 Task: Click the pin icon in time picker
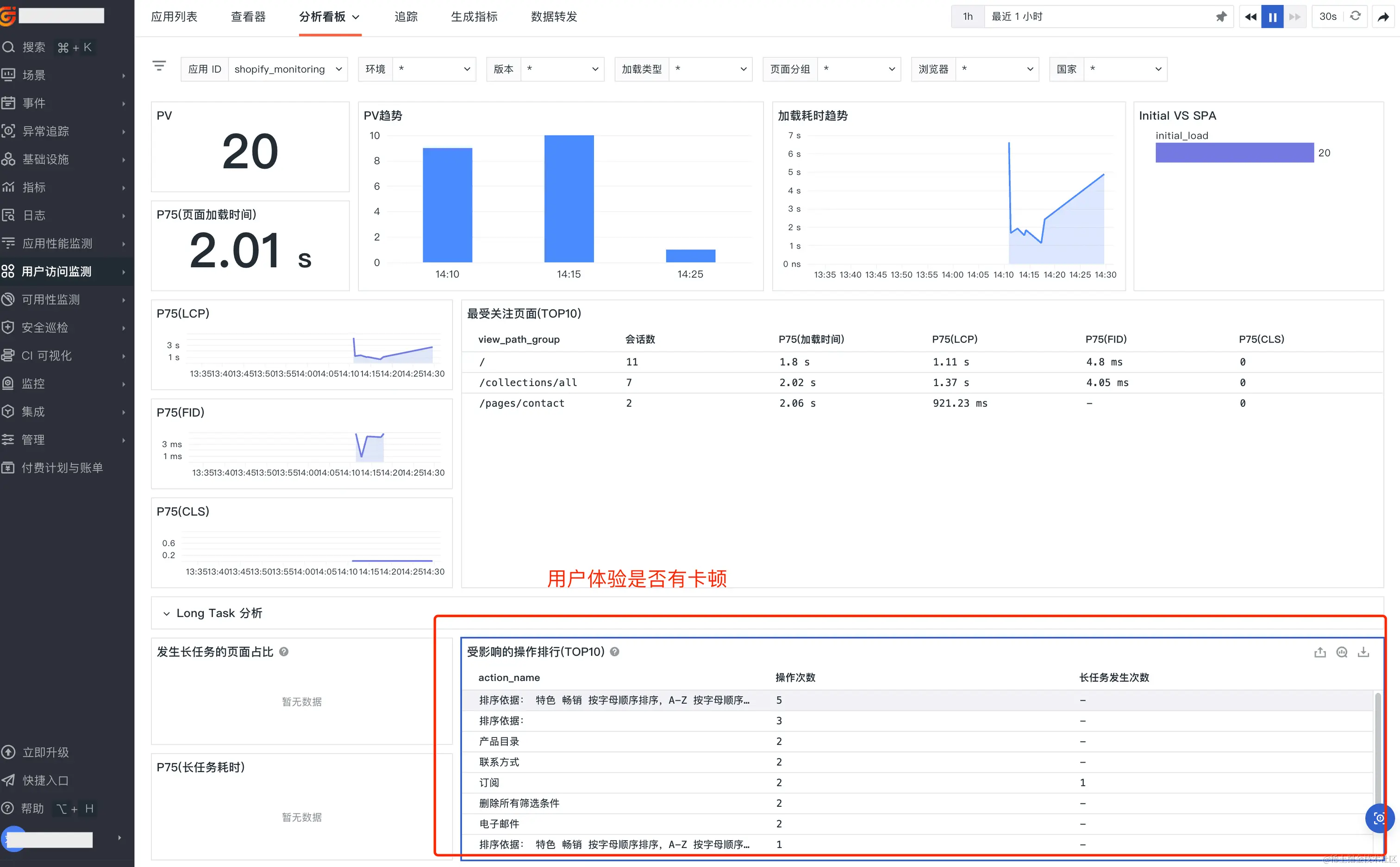(x=1221, y=17)
